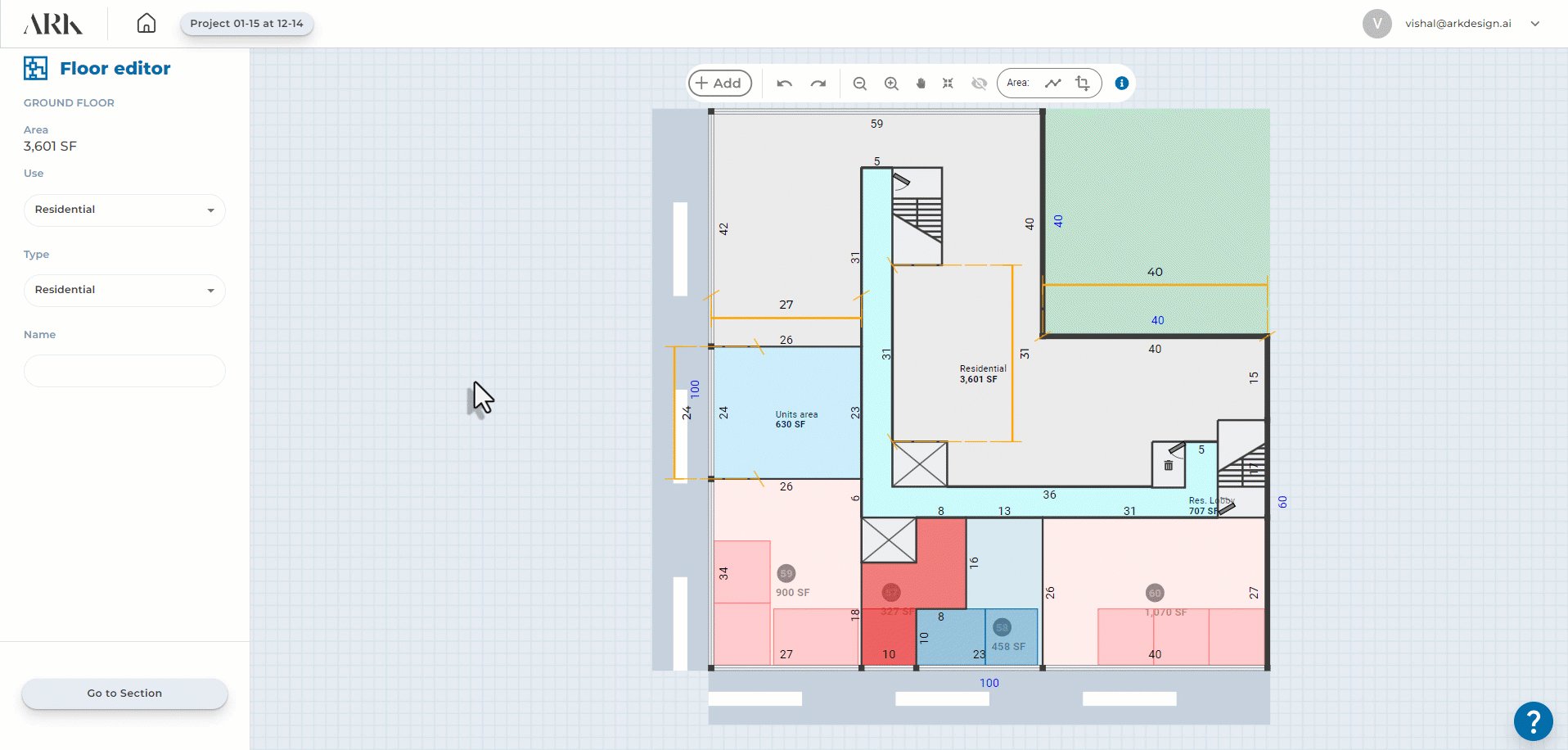1568x750 pixels.
Task: Open the blue info icon
Action: [1122, 83]
